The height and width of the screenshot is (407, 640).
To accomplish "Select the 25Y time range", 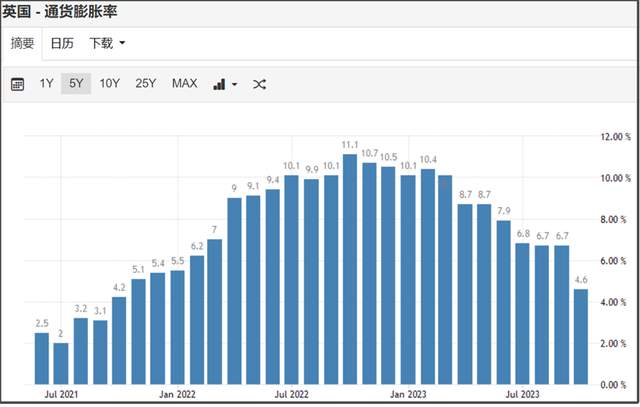I will [x=145, y=84].
